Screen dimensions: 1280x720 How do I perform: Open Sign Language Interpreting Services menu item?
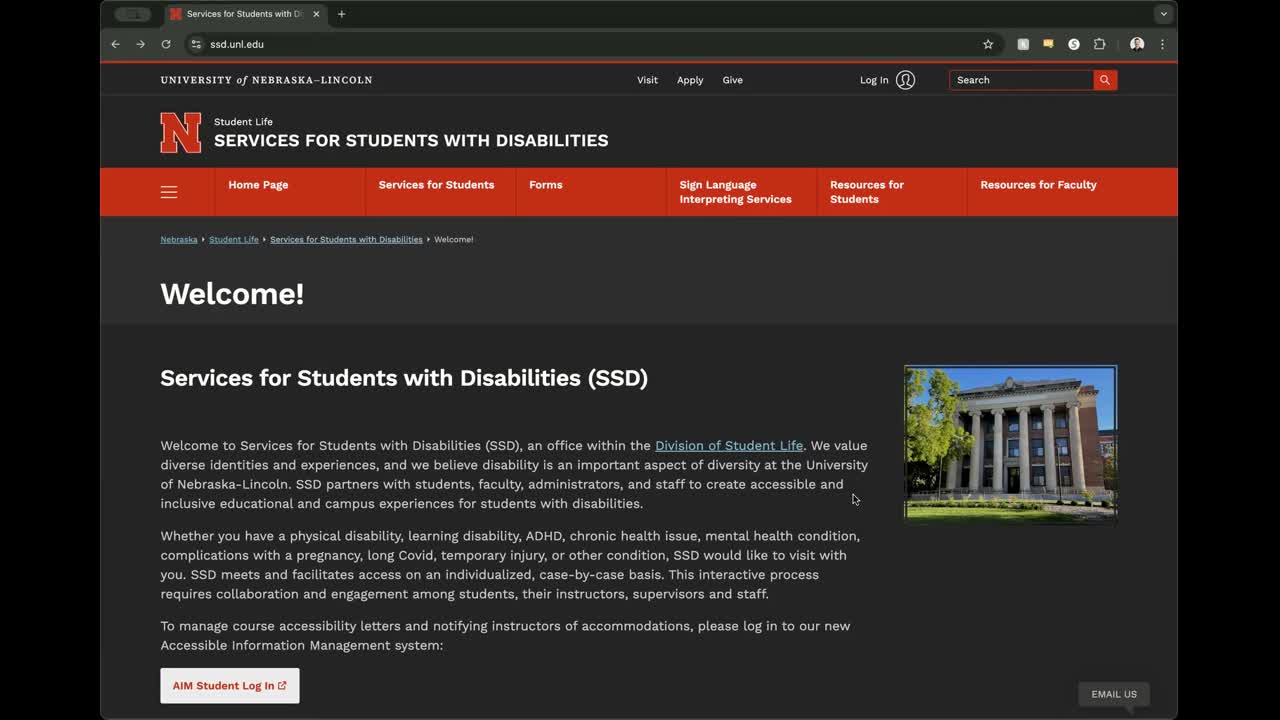click(x=735, y=192)
